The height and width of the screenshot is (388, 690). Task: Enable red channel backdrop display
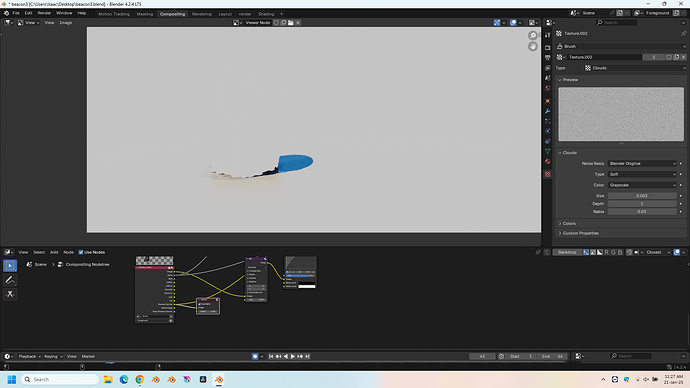tap(606, 253)
